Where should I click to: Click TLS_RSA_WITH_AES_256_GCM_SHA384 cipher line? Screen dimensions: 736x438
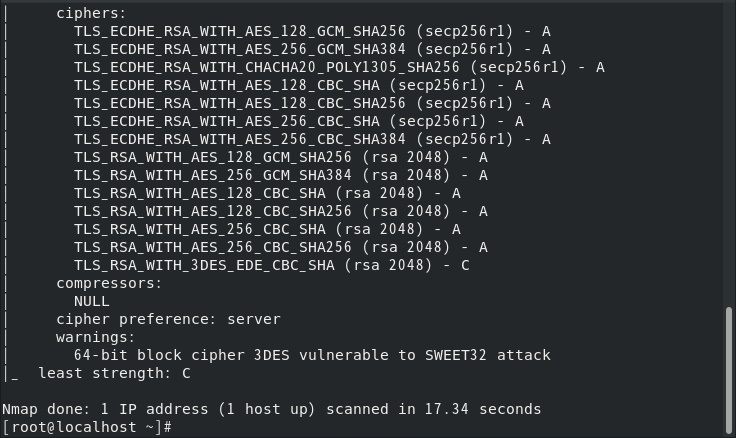click(x=281, y=175)
